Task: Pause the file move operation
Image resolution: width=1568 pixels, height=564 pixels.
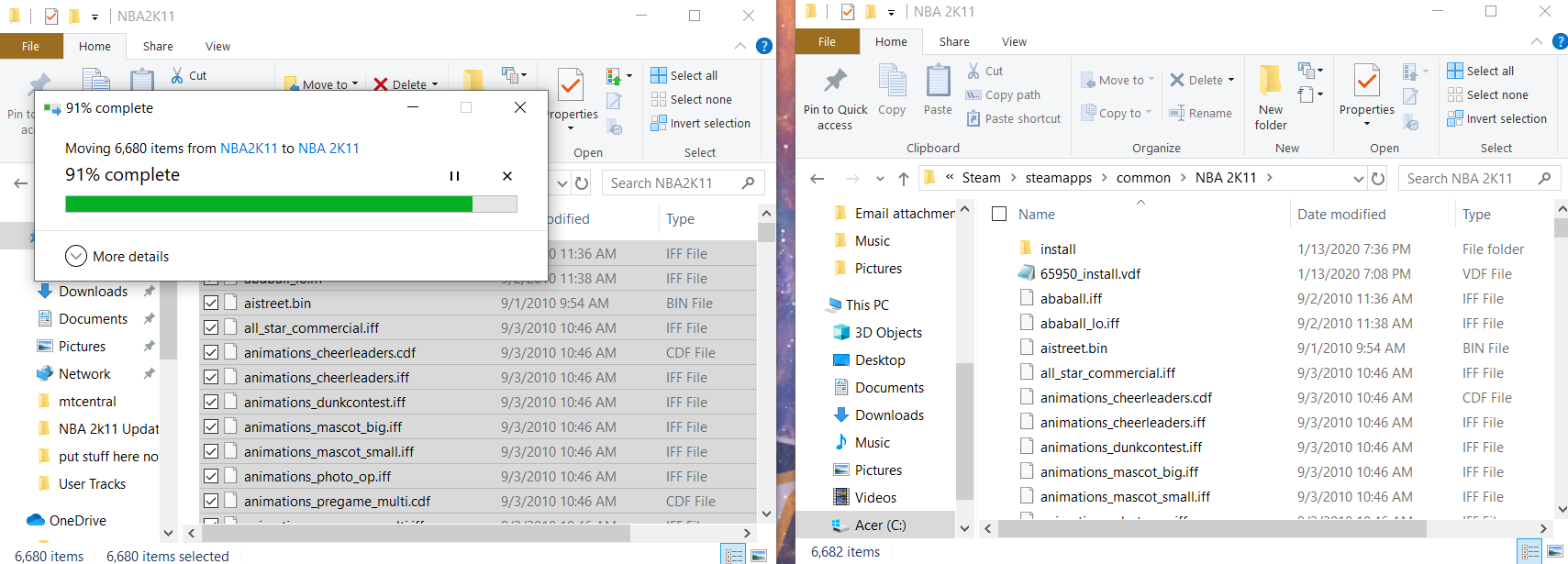Action: [x=454, y=176]
